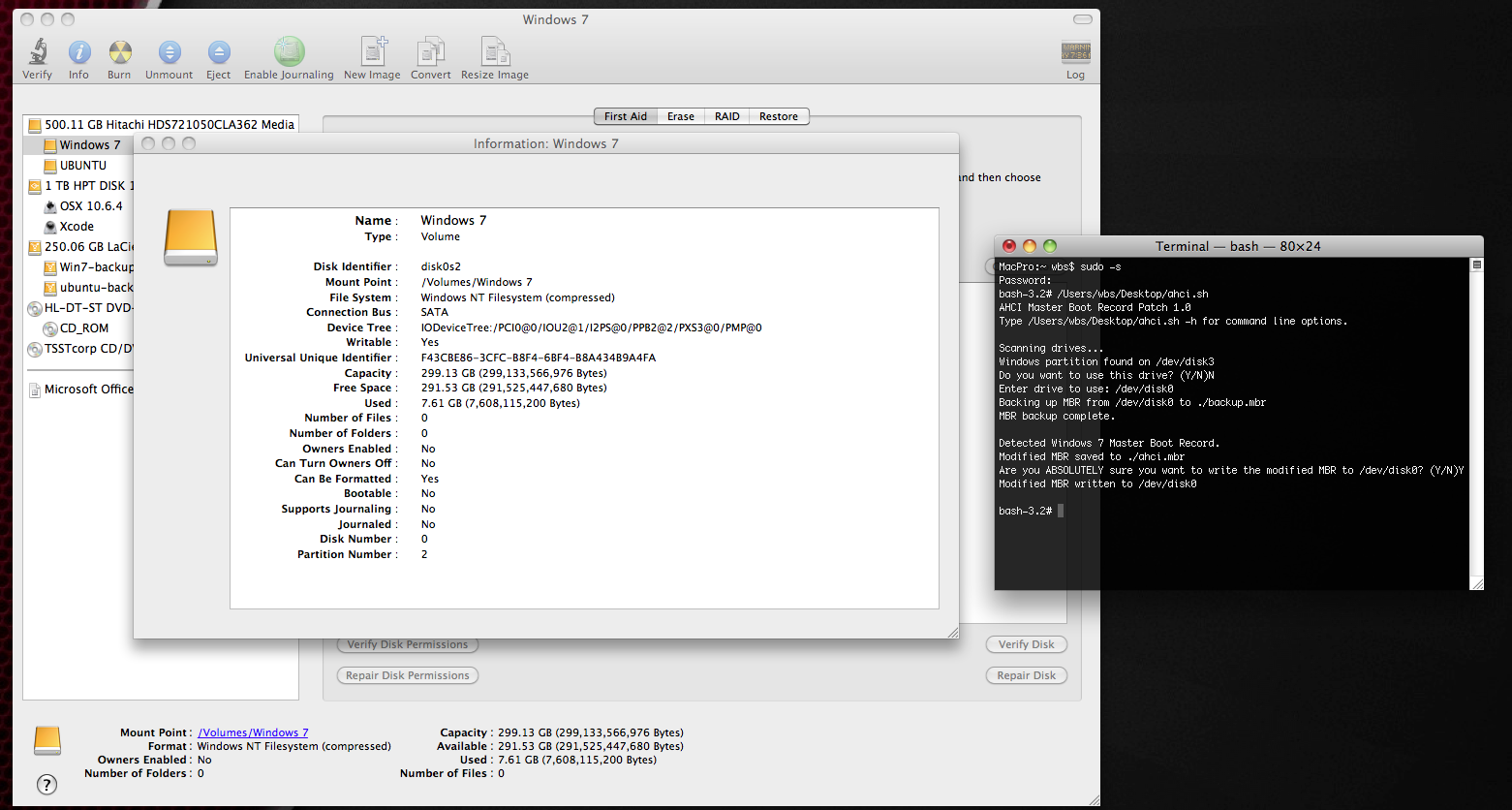The image size is (1512, 810).
Task: Switch to the First Aid tab
Action: click(x=626, y=116)
